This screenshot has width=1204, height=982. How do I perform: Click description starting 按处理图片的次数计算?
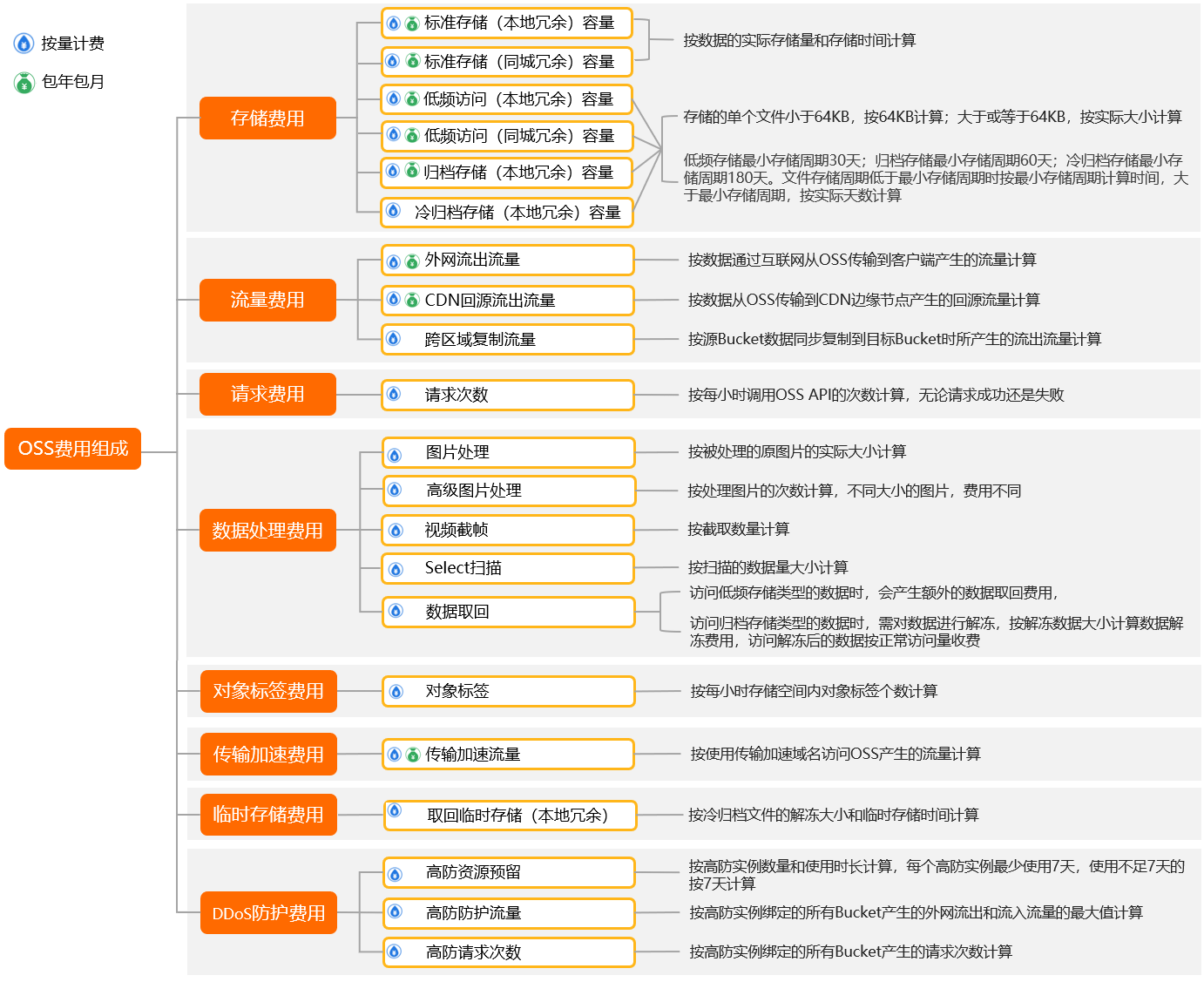click(854, 491)
